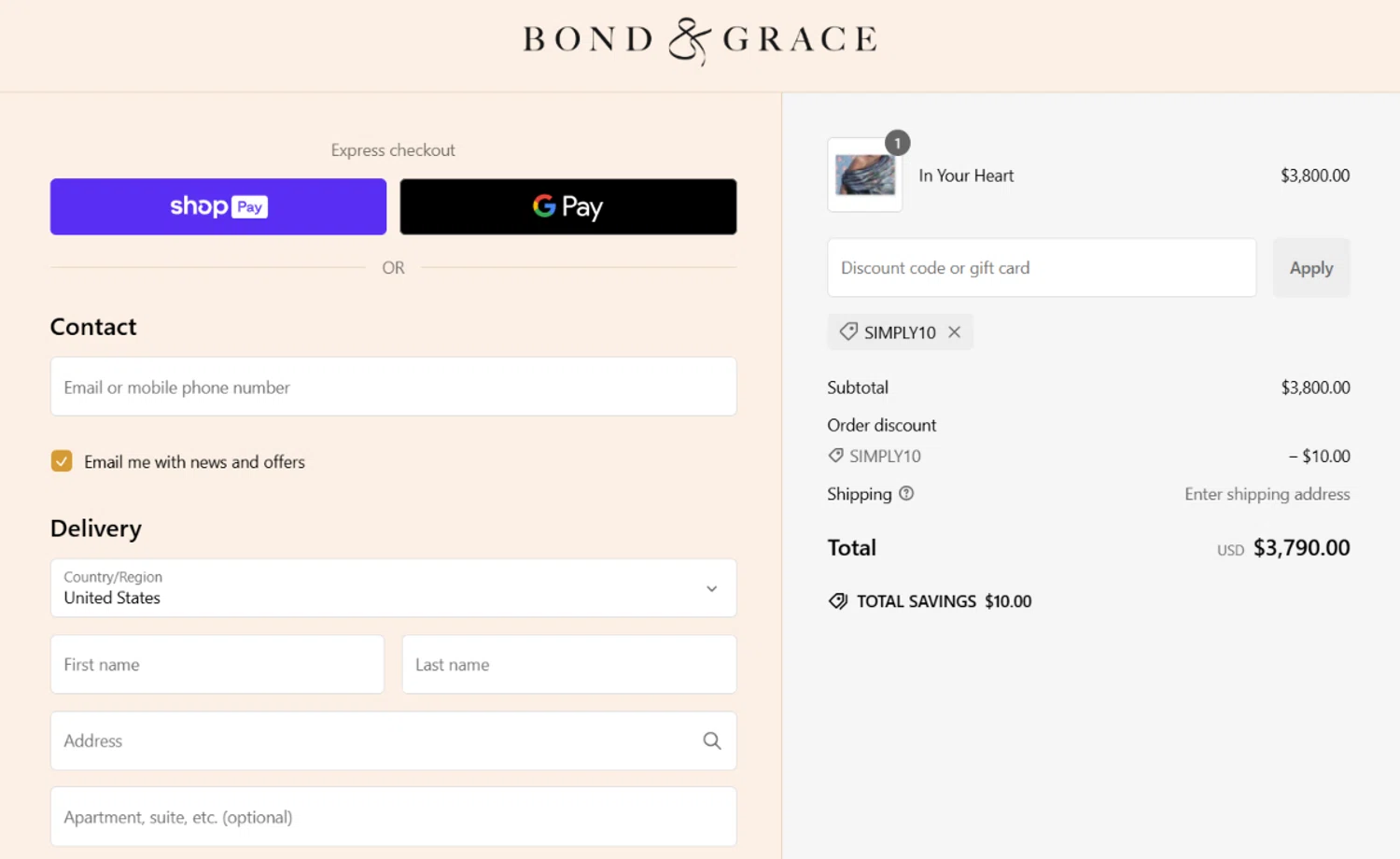Open the Bond & Grace logo link
This screenshot has width=1400, height=859.
(700, 40)
